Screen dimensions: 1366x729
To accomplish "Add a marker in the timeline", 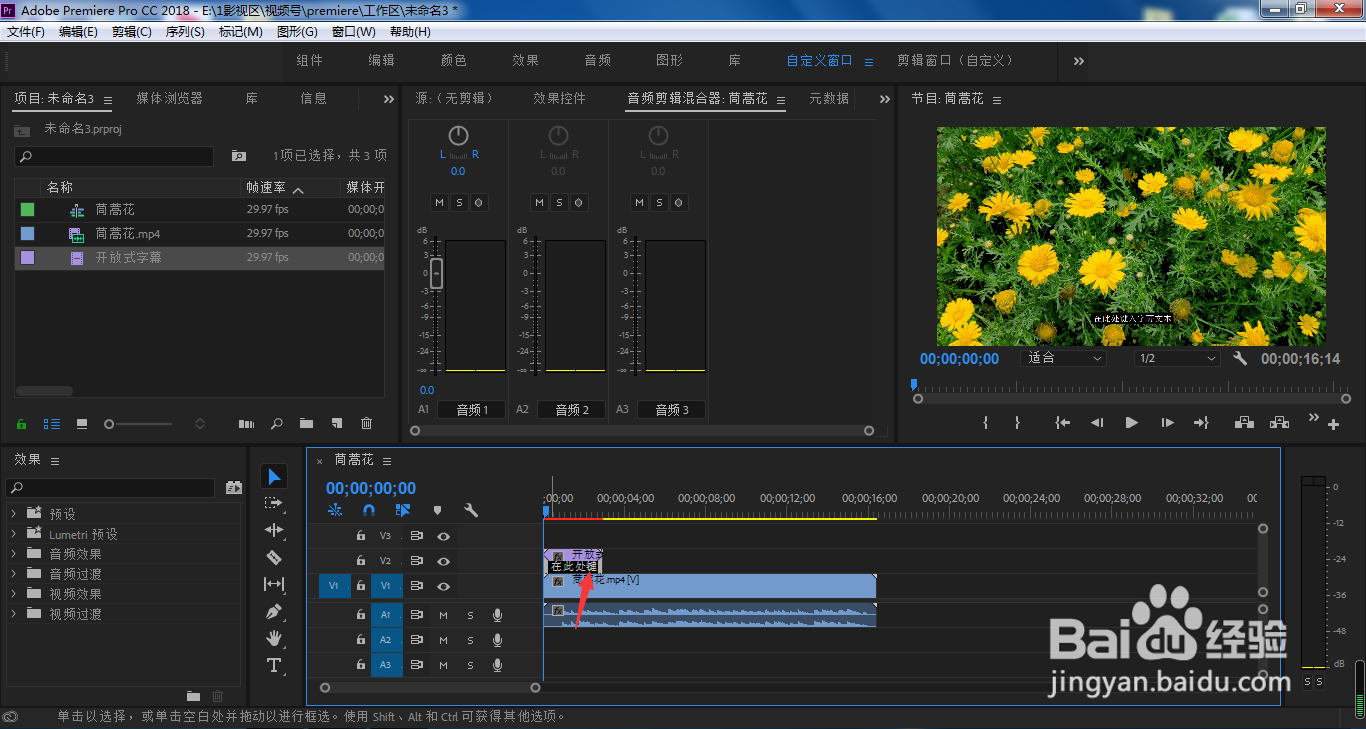I will click(x=437, y=510).
